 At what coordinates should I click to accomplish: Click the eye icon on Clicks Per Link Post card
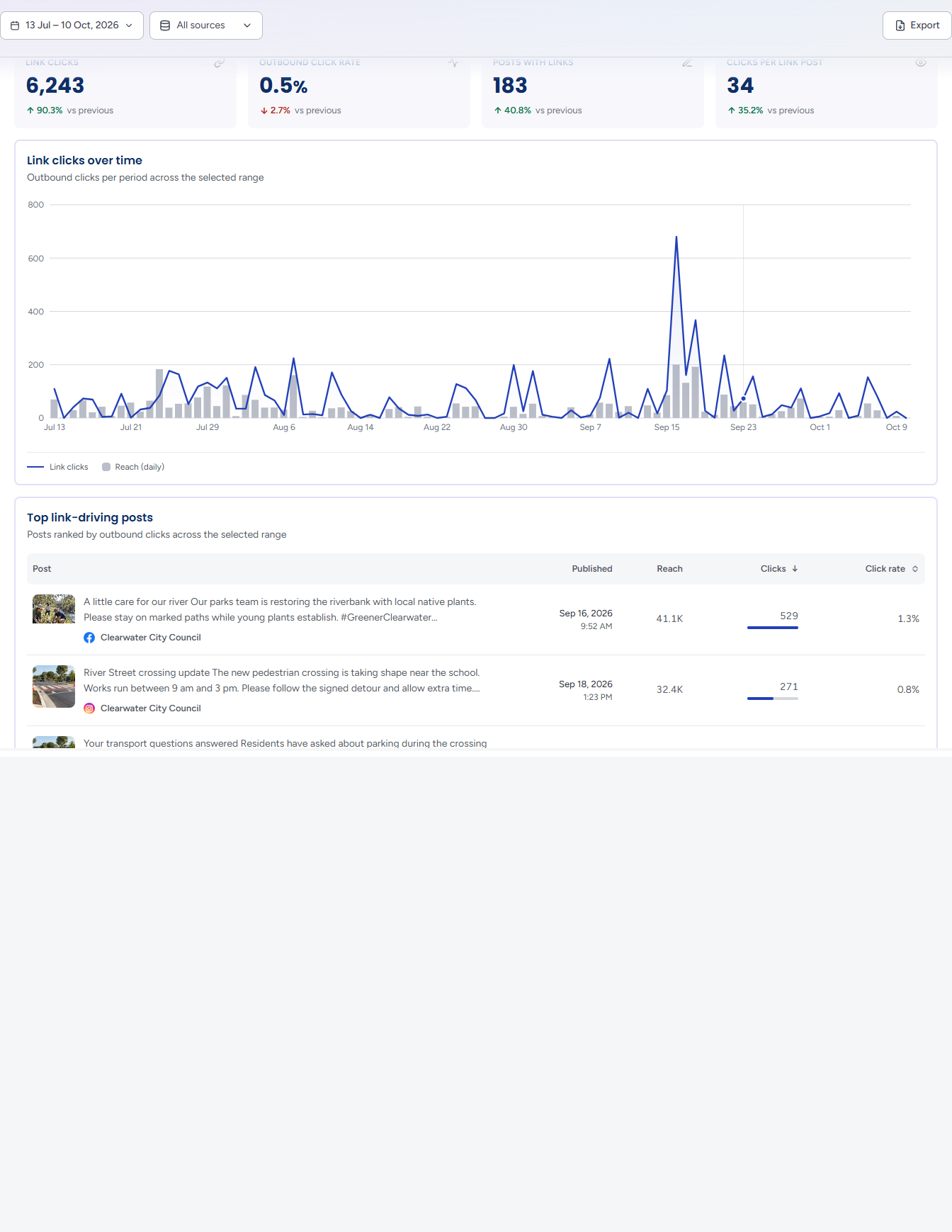(921, 63)
